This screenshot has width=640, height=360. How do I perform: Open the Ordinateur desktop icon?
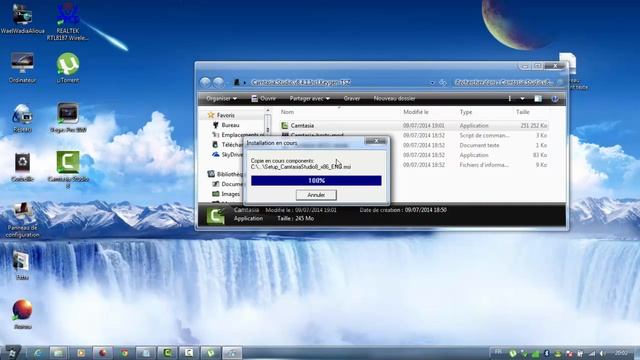click(x=22, y=67)
